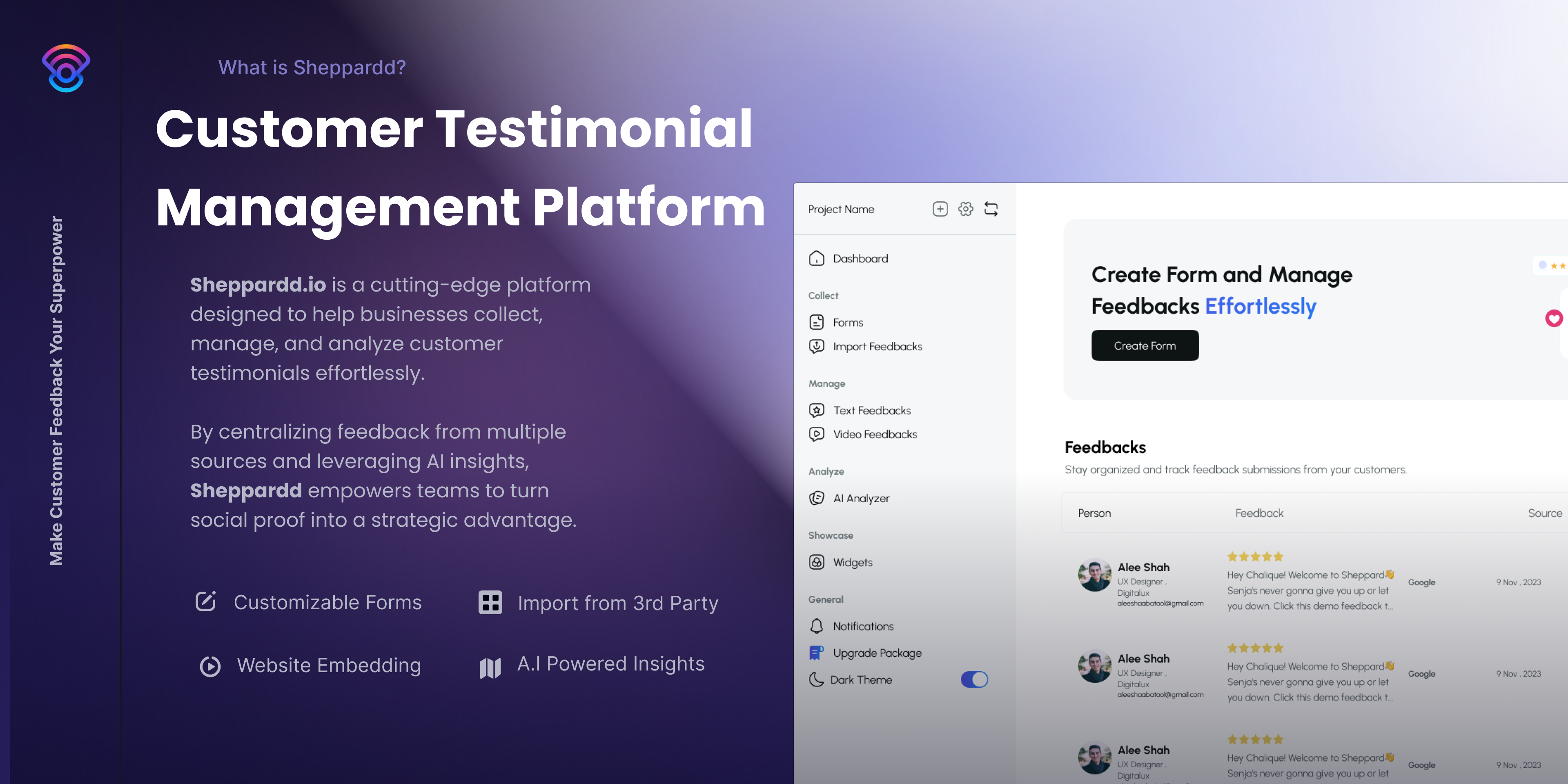Image resolution: width=1568 pixels, height=784 pixels.
Task: Click the "Feedbacks" section heading
Action: [1105, 448]
